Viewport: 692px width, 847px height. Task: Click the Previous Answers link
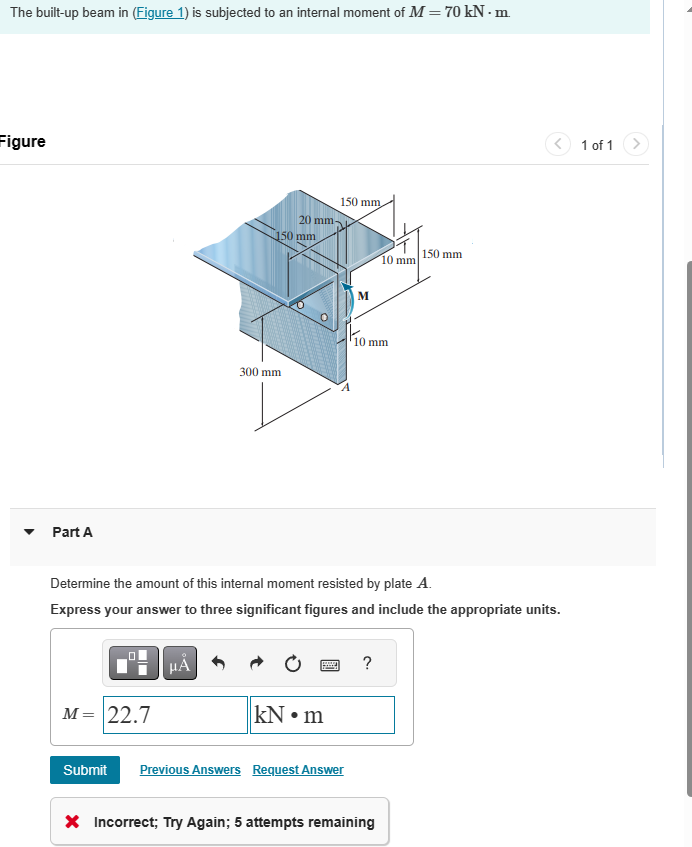pyautogui.click(x=190, y=769)
